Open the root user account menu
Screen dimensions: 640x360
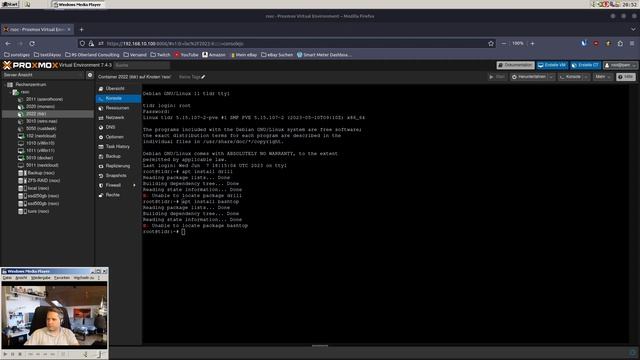pyautogui.click(x=620, y=65)
